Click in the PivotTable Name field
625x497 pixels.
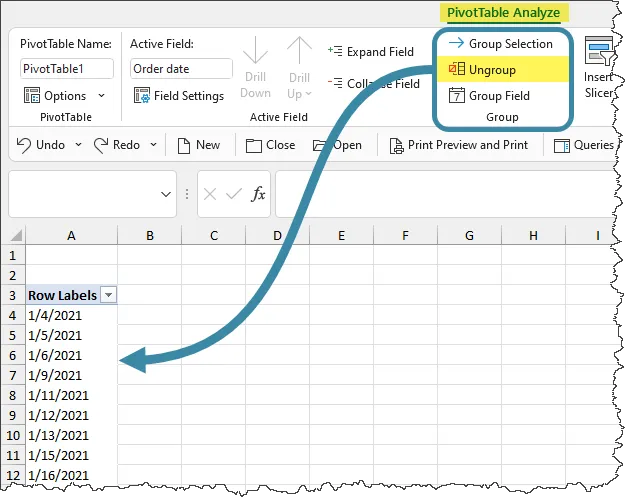pyautogui.click(x=66, y=69)
